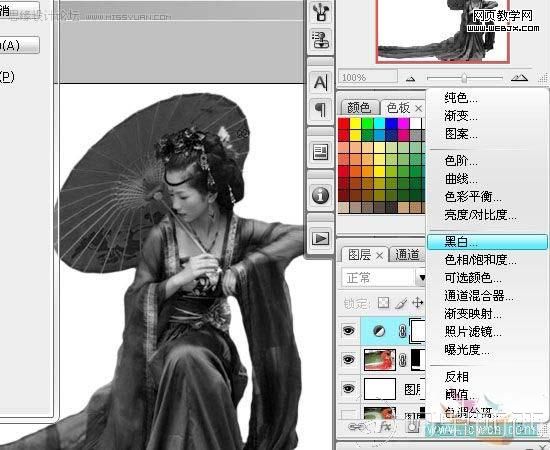The width and height of the screenshot is (550, 450).
Task: Choose 色阶... from the menu
Action: pyautogui.click(x=461, y=161)
